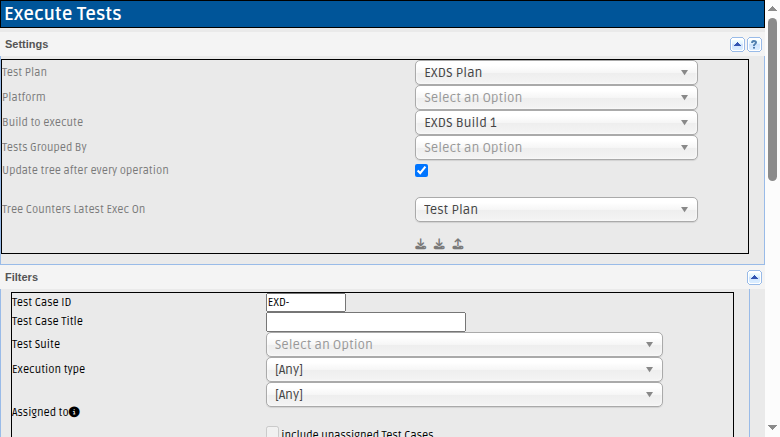Click the Filters section header text
This screenshot has width=780, height=437.
point(21,277)
